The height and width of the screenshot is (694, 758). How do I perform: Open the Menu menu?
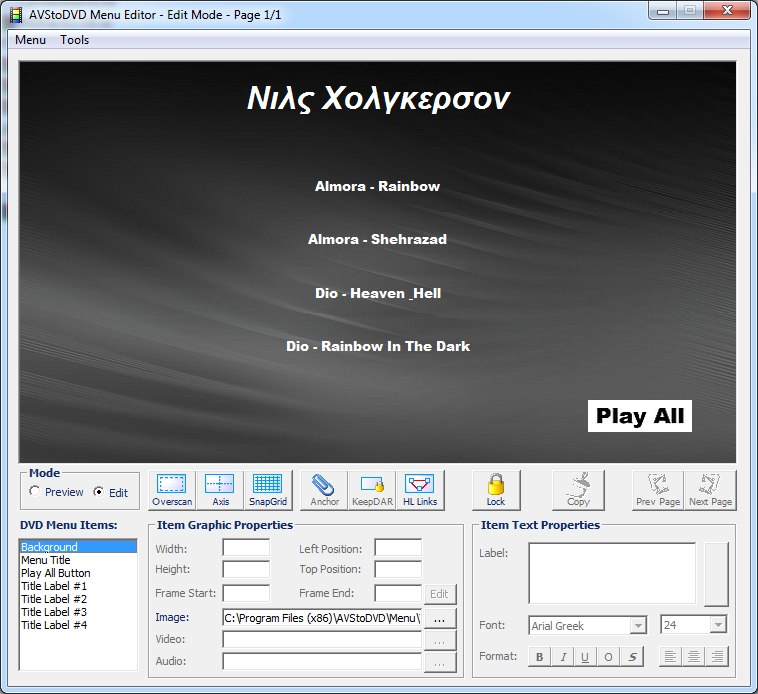pos(30,40)
